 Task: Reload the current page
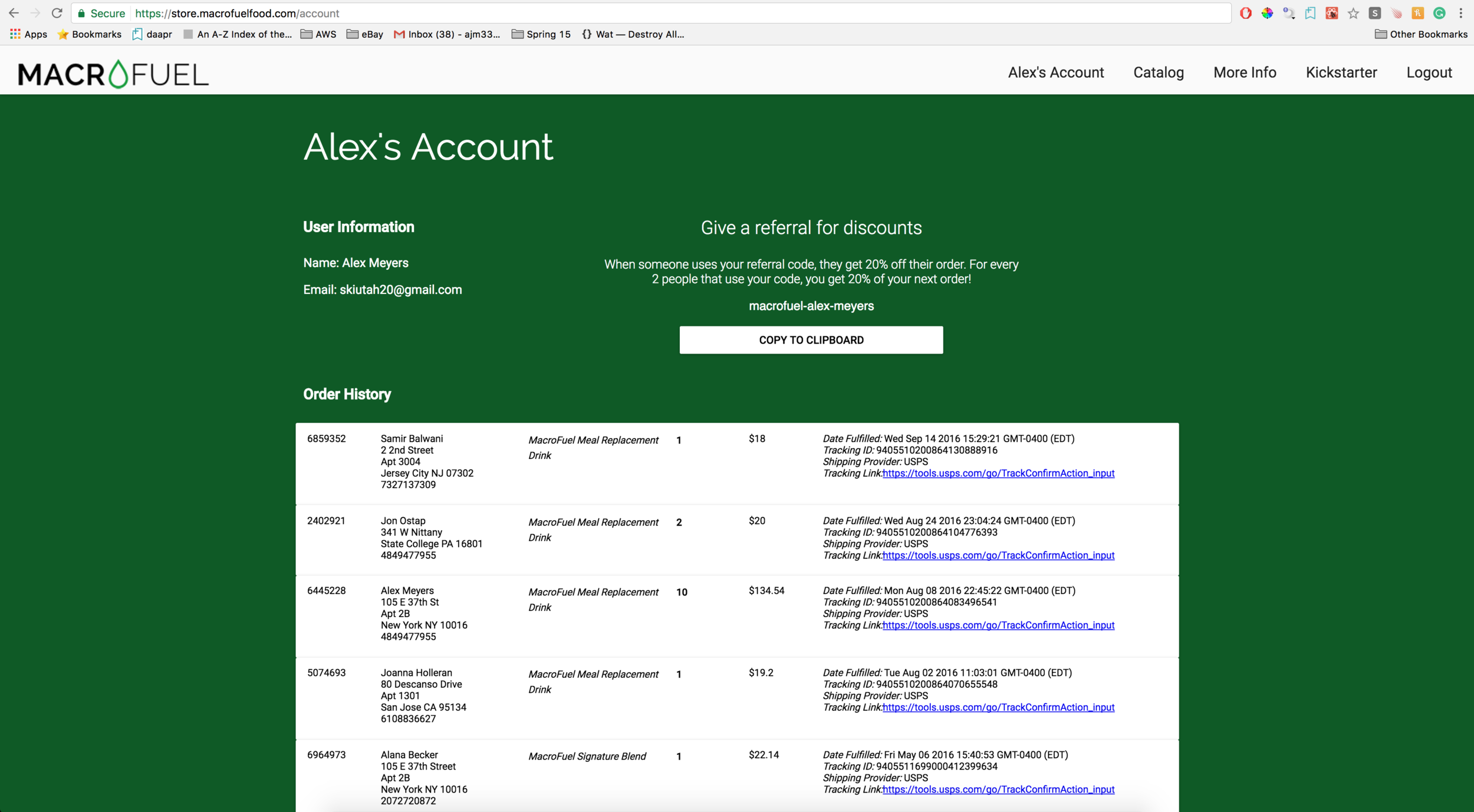pos(57,13)
